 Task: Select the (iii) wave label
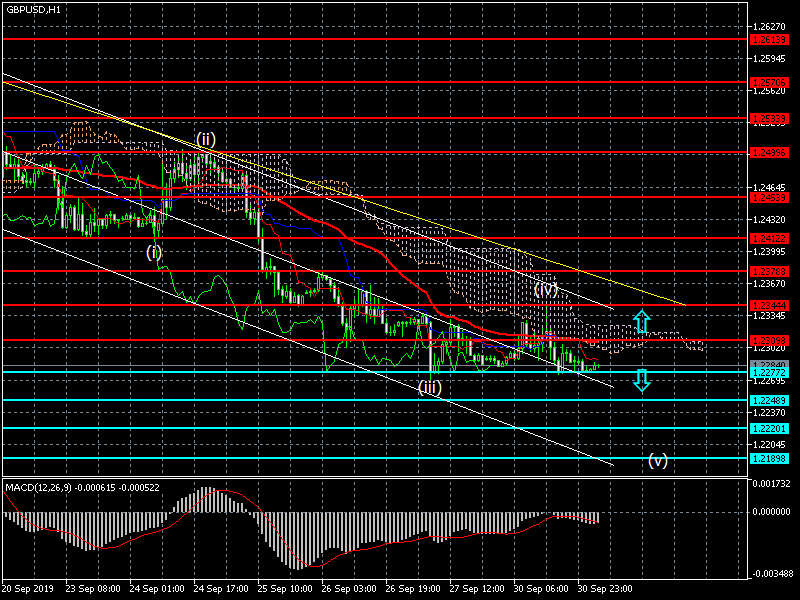(x=430, y=387)
